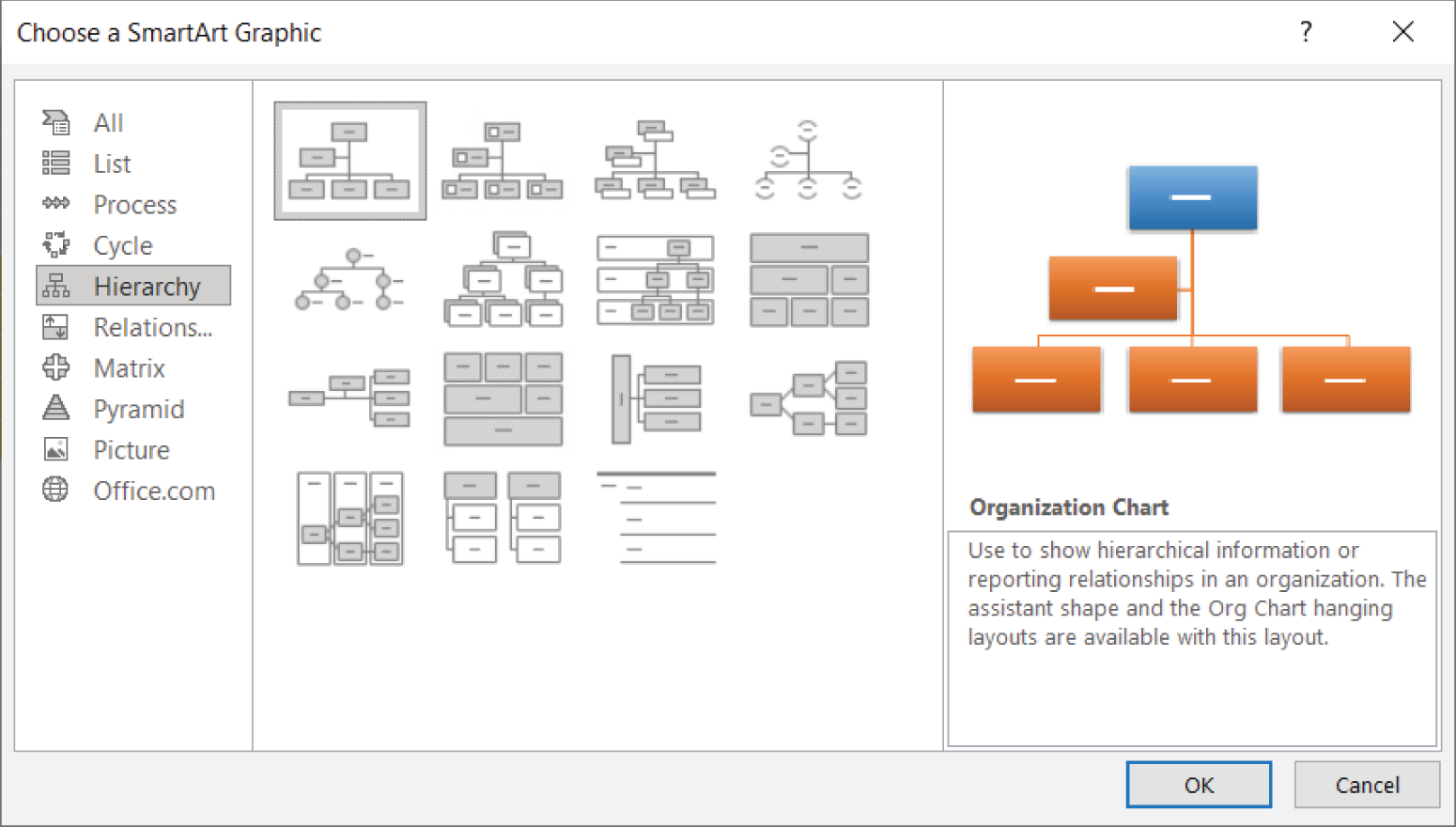Open the Pyramid category

pyautogui.click(x=133, y=409)
